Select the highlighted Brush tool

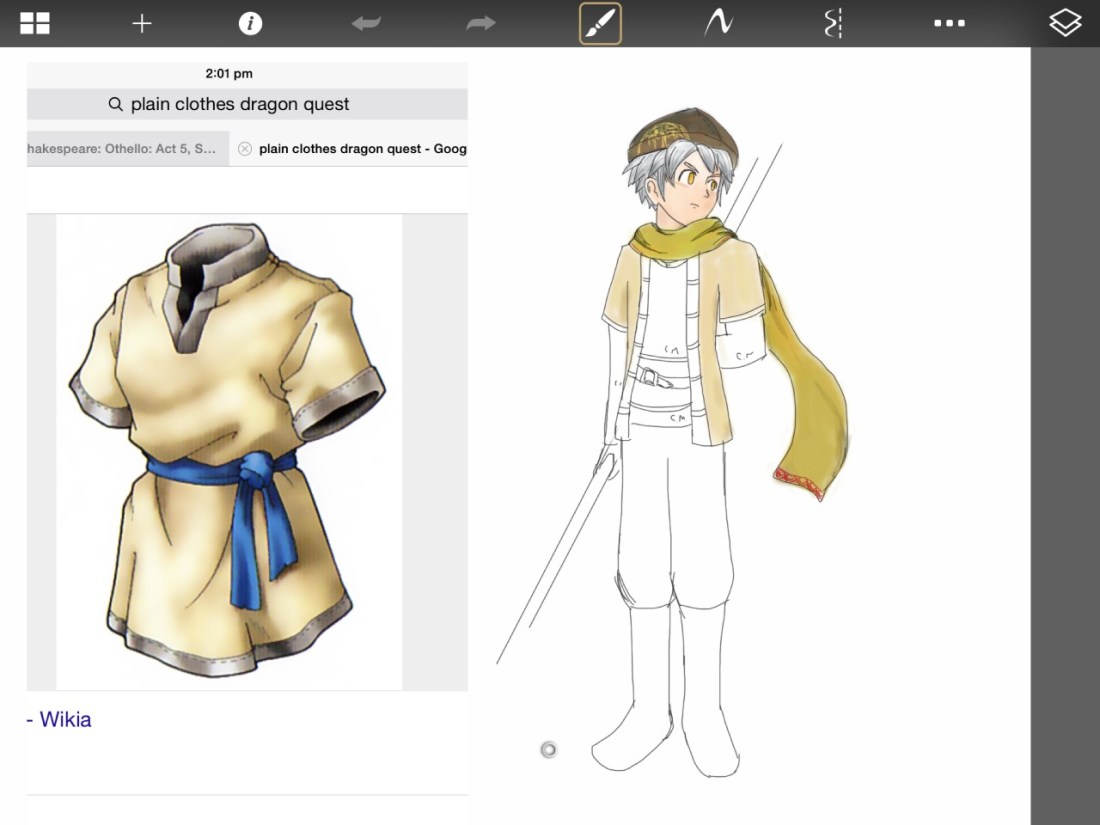[x=600, y=23]
